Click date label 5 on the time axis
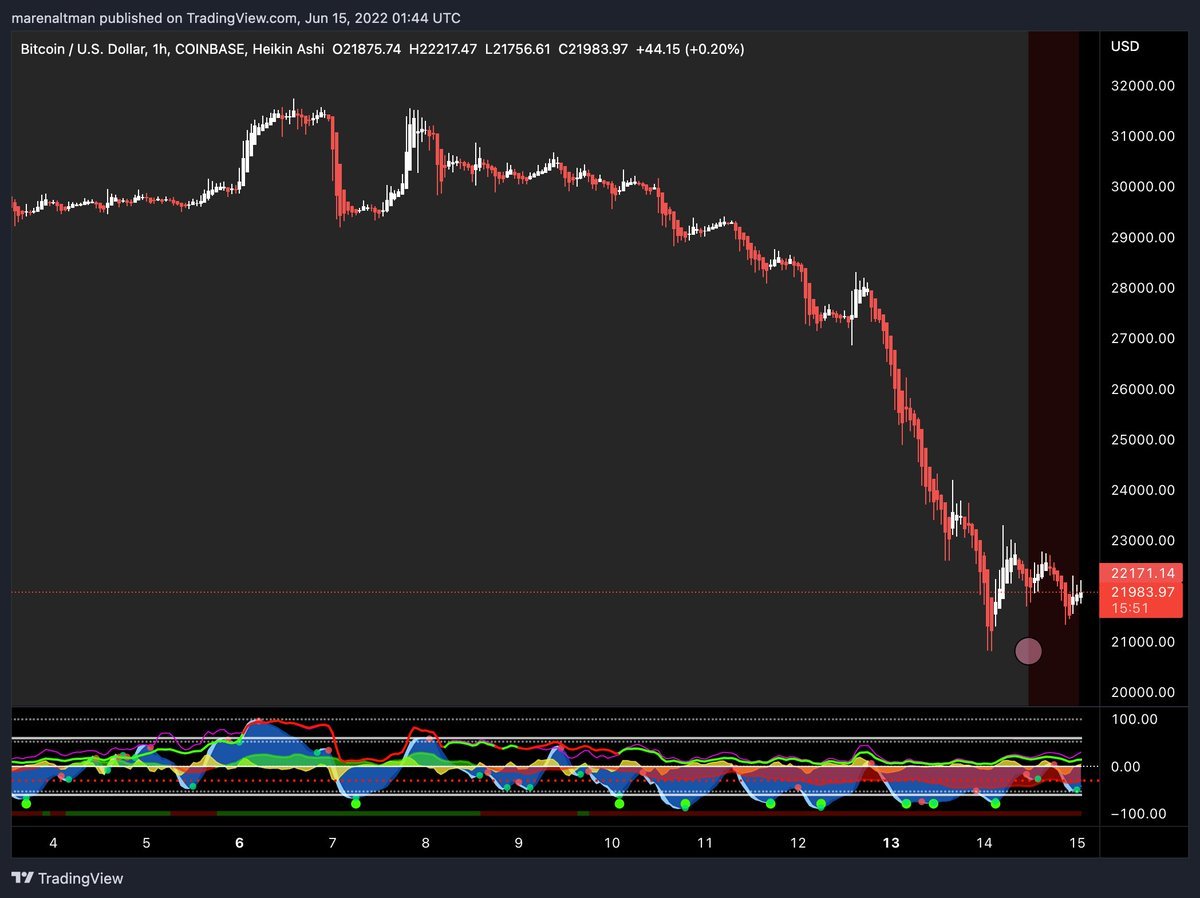Viewport: 1200px width, 898px height. point(146,843)
